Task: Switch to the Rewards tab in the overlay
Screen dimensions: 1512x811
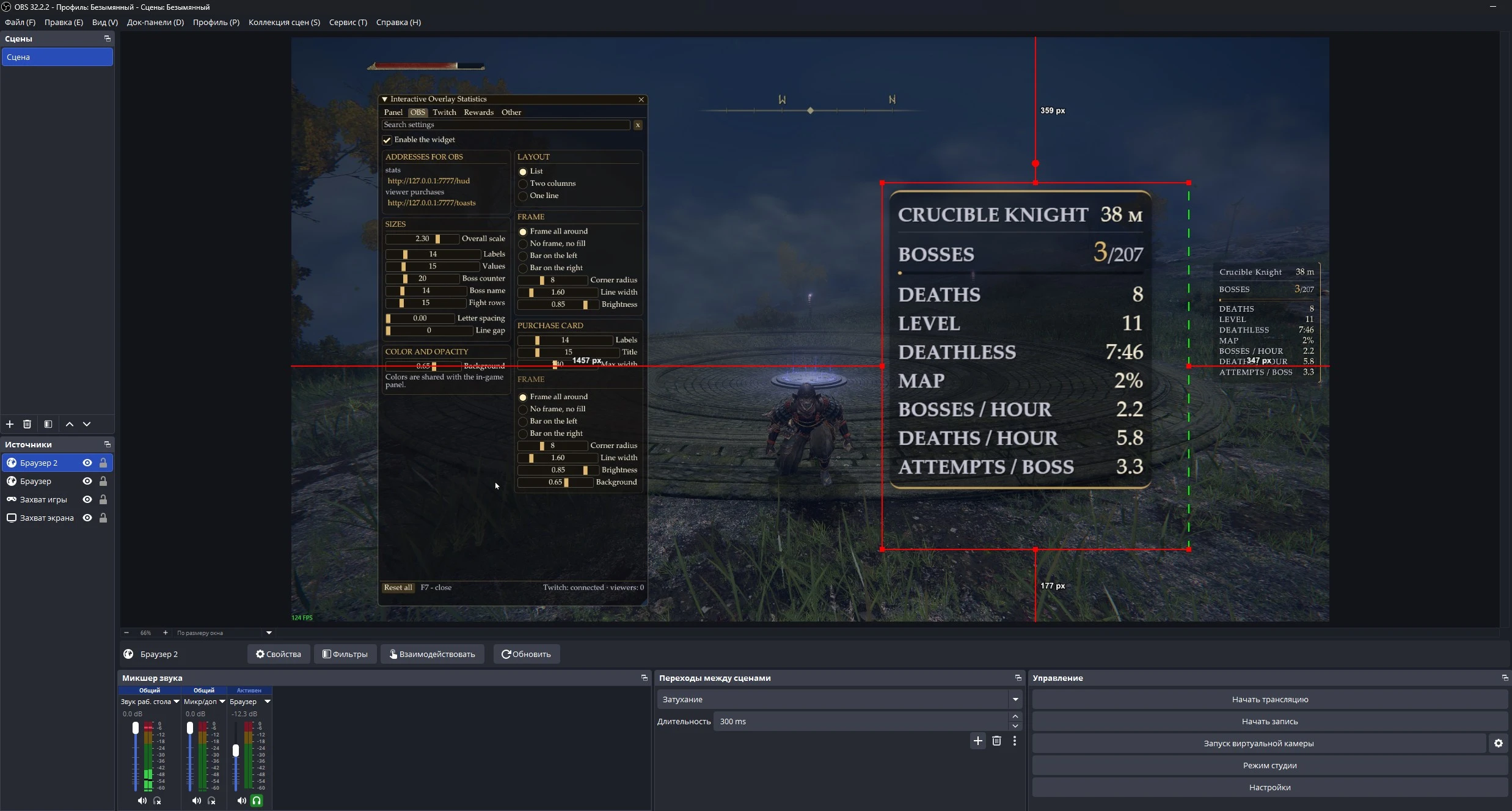Action: click(x=478, y=112)
